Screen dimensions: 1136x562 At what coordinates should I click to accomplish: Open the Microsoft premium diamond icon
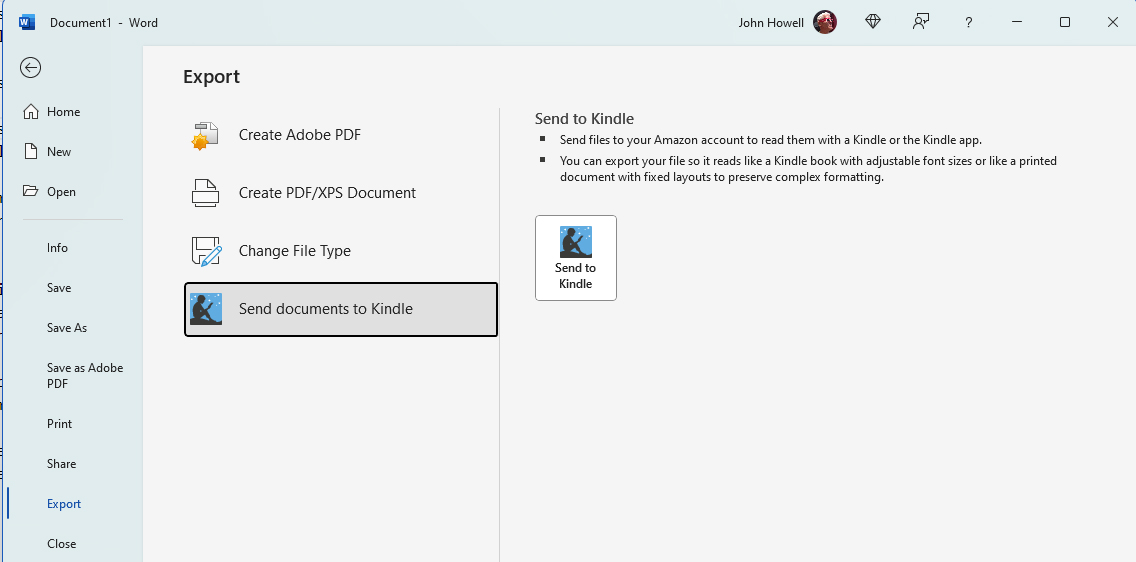coord(873,22)
